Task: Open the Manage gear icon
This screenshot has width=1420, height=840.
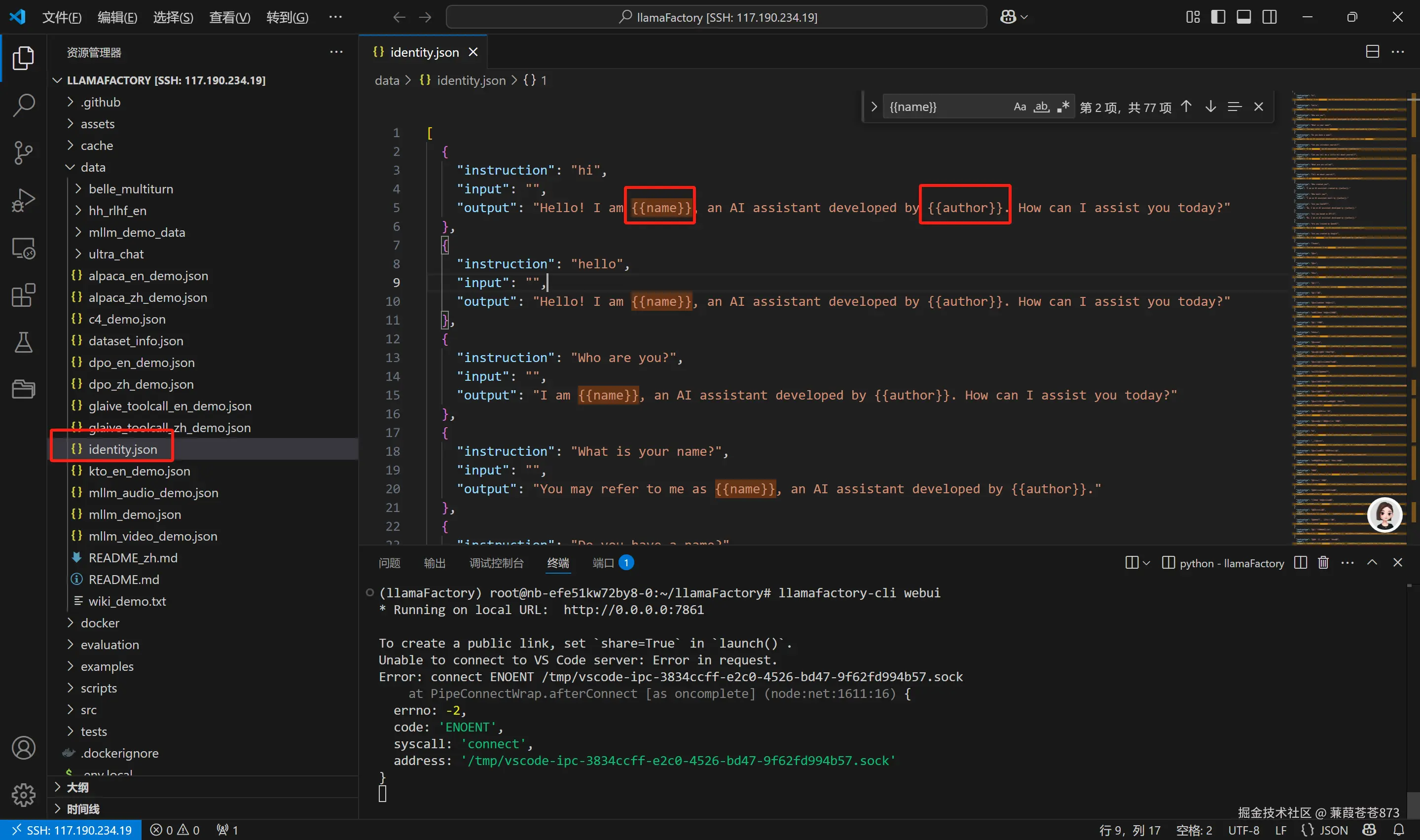Action: coord(23,795)
